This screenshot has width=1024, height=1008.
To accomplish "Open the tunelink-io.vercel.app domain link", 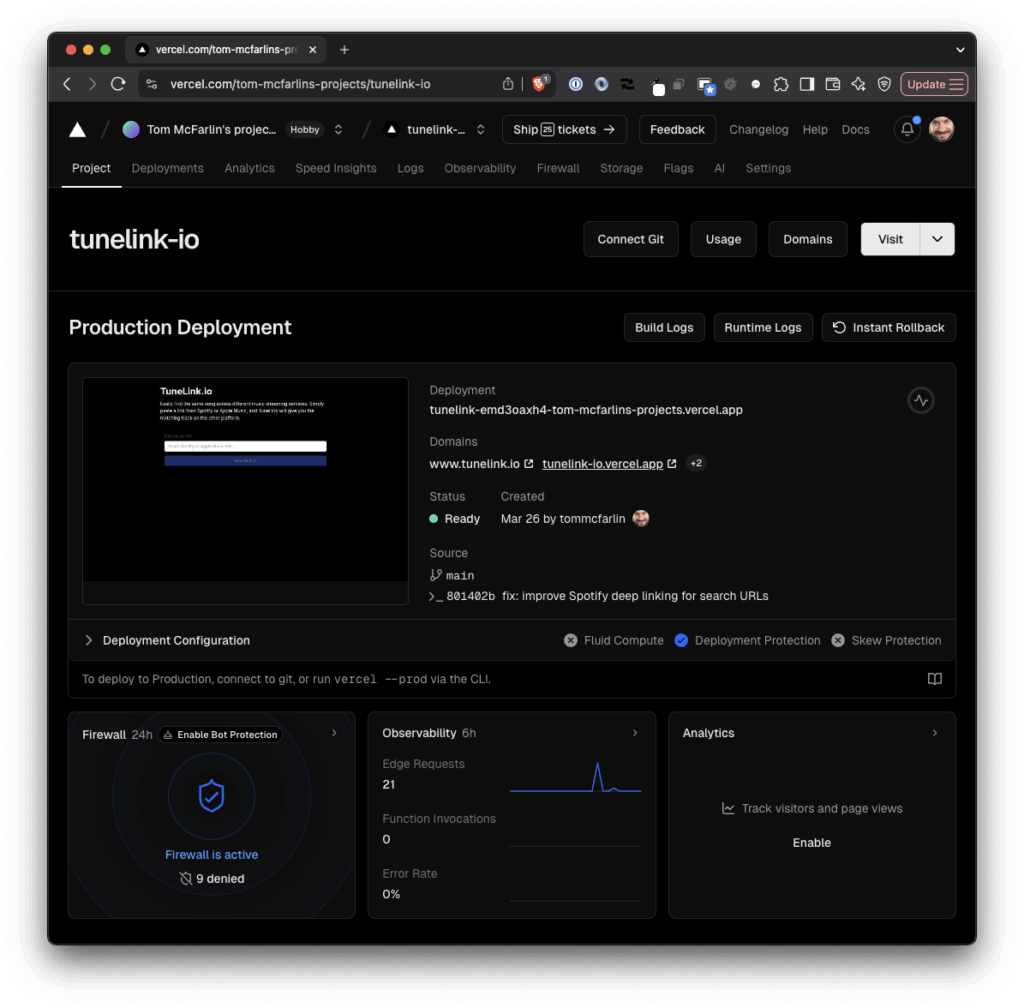I will click(602, 464).
